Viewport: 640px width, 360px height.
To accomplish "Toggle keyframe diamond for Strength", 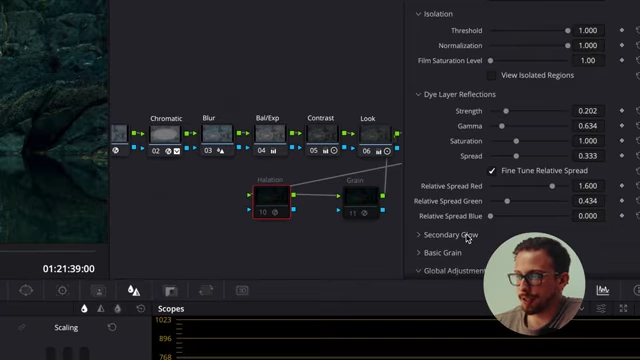I will click(622, 111).
